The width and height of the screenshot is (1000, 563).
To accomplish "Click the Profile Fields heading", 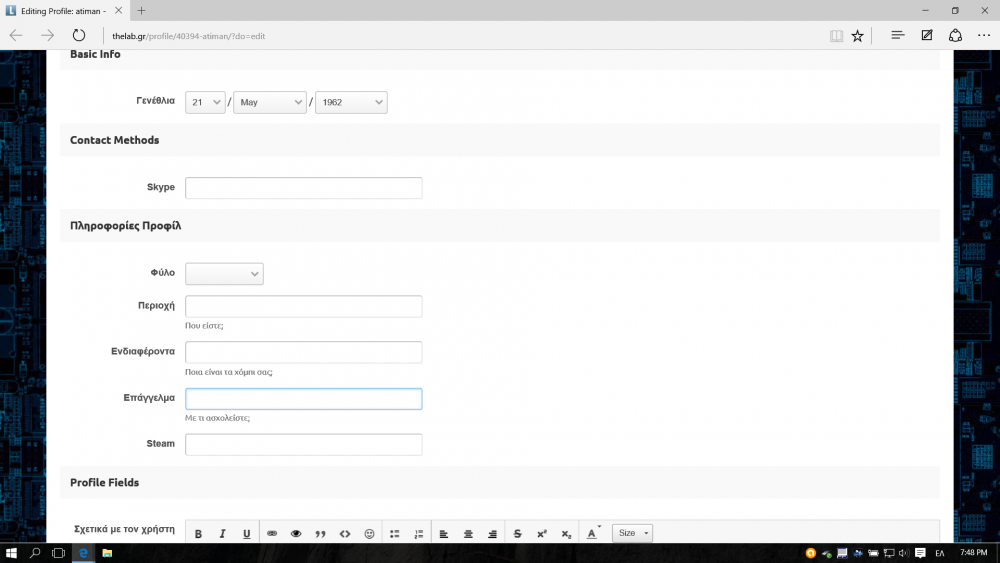I will (105, 483).
